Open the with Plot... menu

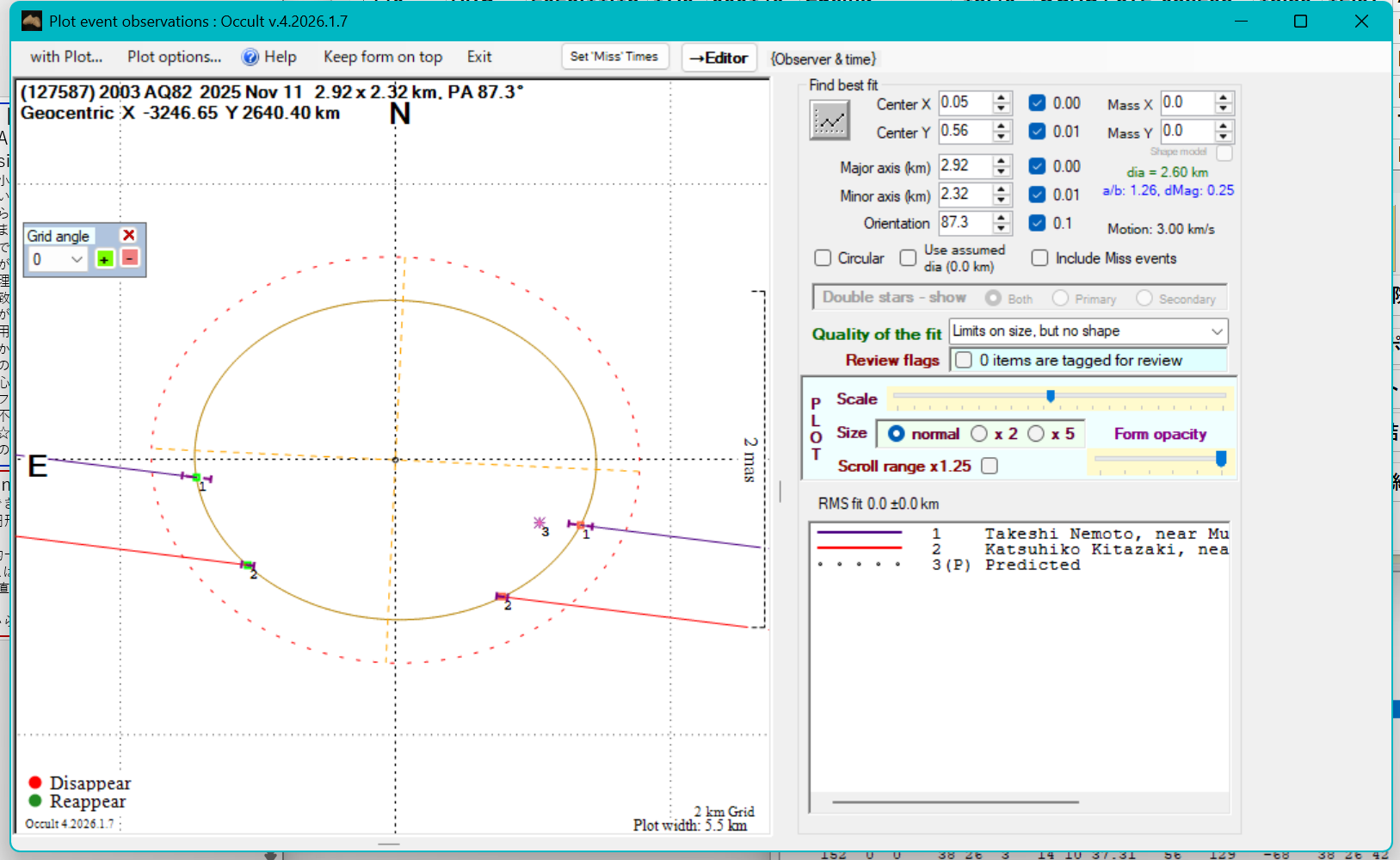[66, 58]
